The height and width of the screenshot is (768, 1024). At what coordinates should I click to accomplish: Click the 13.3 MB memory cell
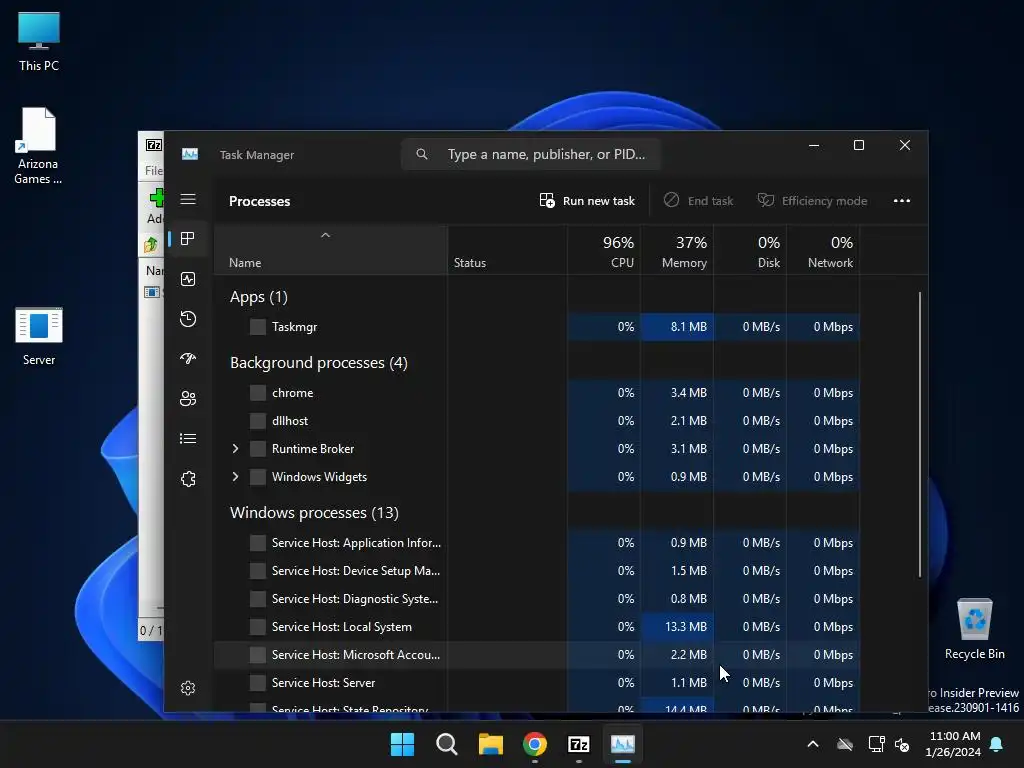pyautogui.click(x=677, y=627)
